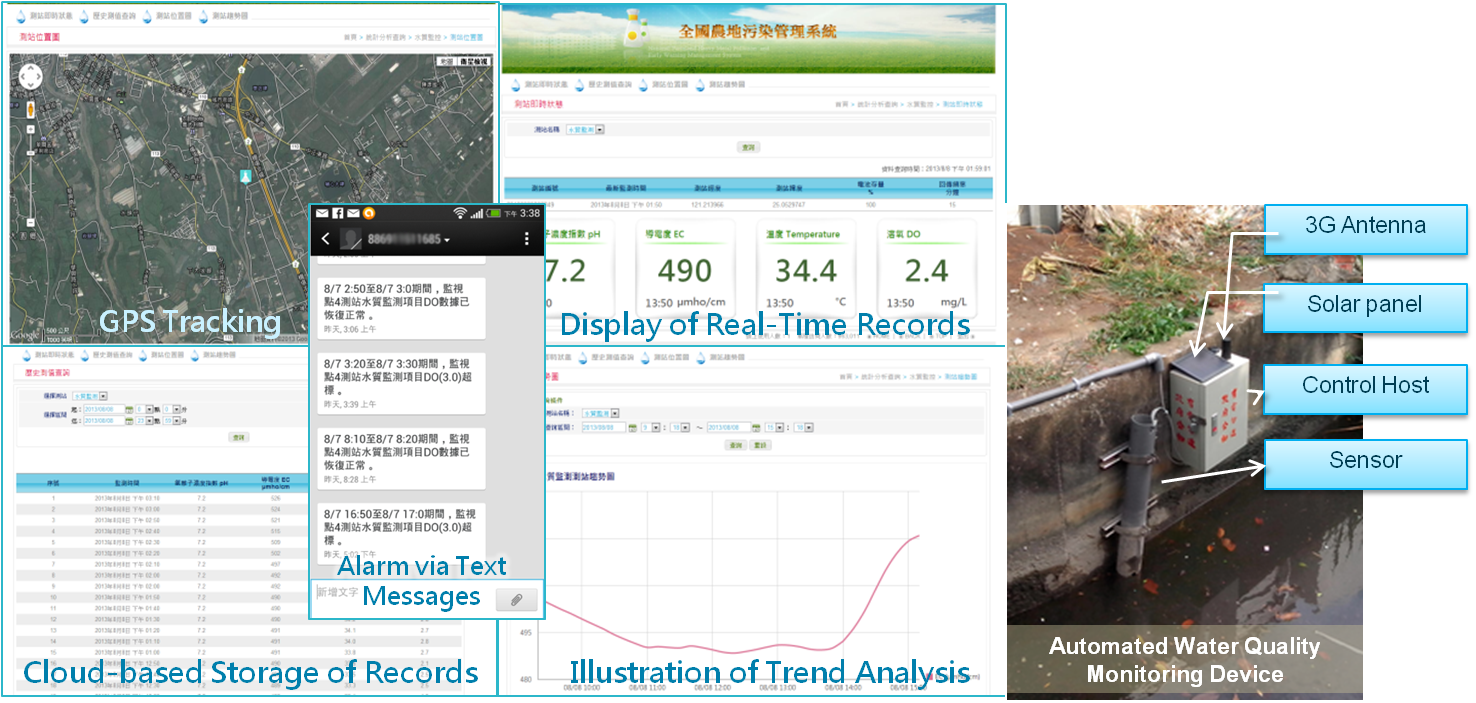Expand the station dropdown in the history query panel
The image size is (1476, 703).
[x=103, y=396]
